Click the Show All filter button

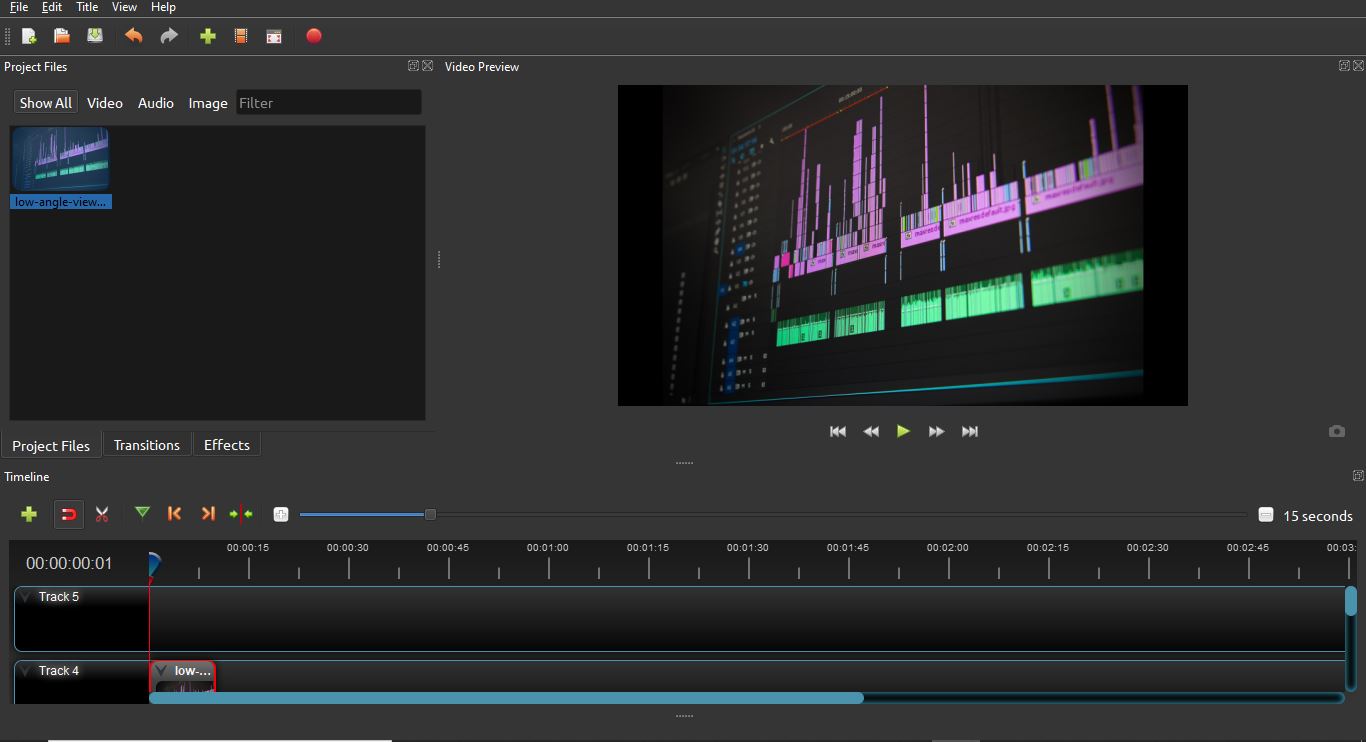pyautogui.click(x=45, y=102)
